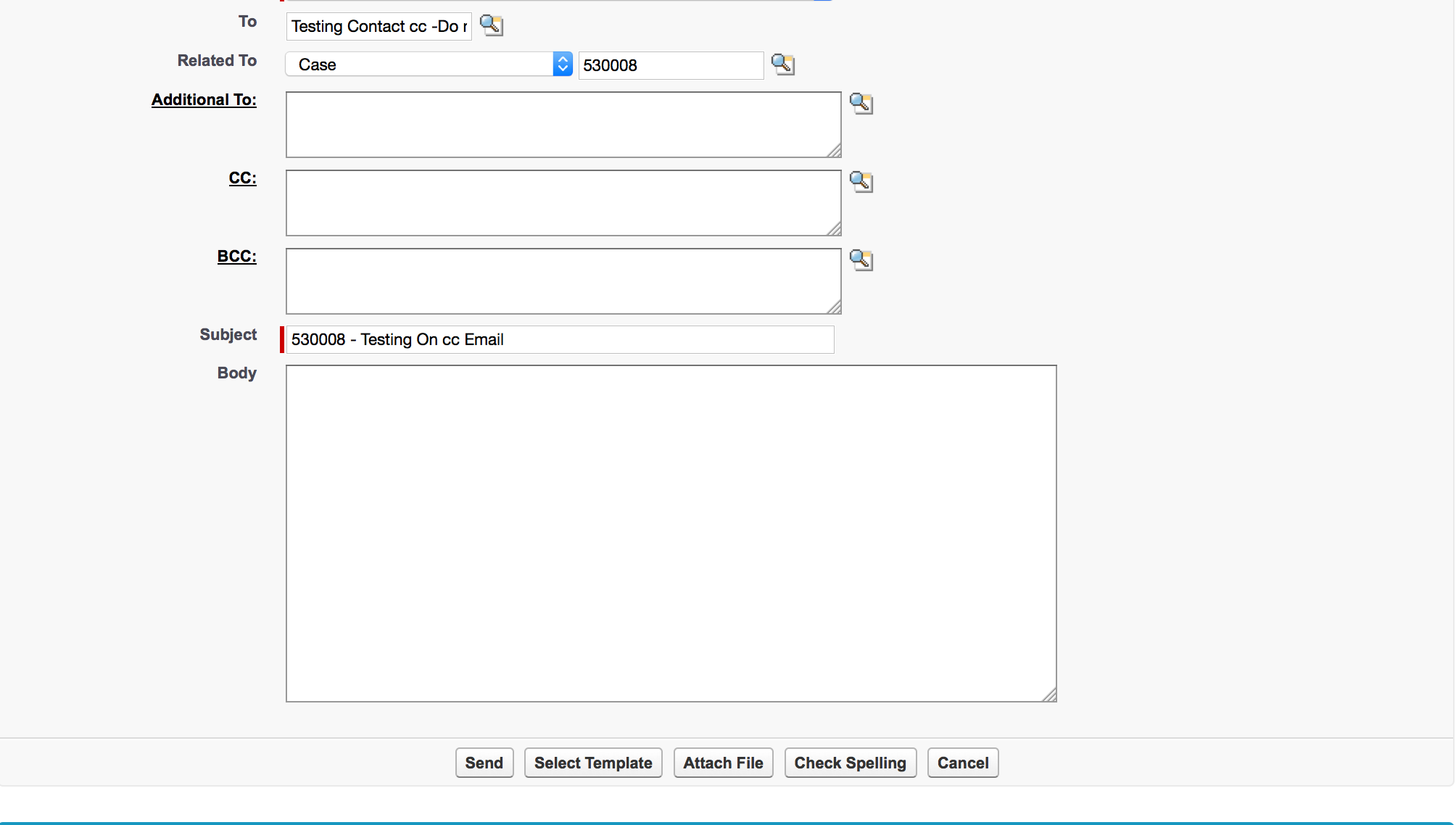
Task: Expand the Related To object type dropdown
Action: (x=563, y=63)
